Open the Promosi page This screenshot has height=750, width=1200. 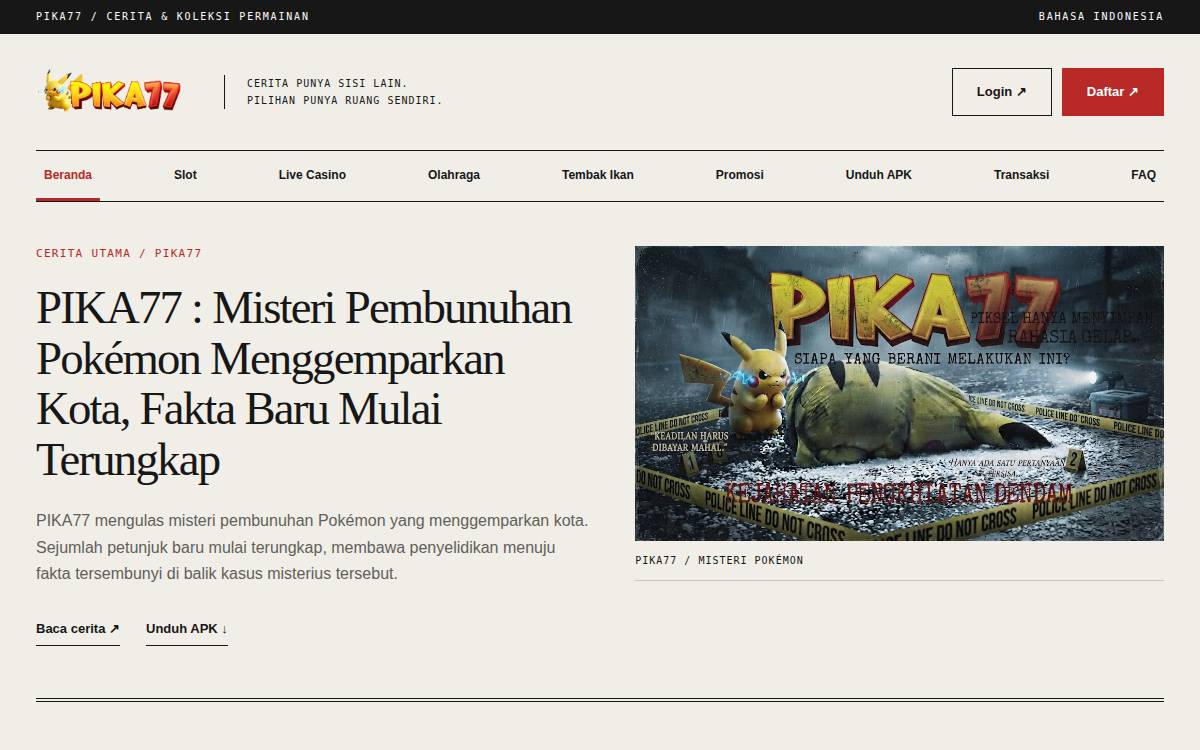click(x=740, y=175)
